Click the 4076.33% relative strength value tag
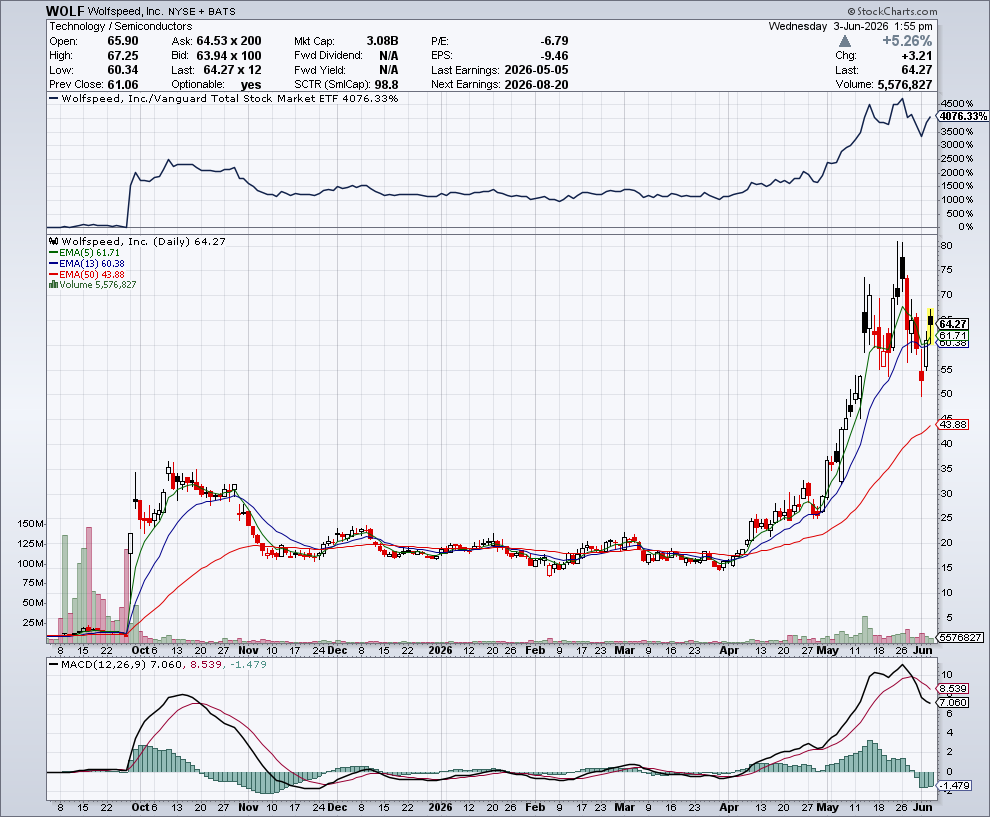This screenshot has height=817, width=990. click(962, 116)
